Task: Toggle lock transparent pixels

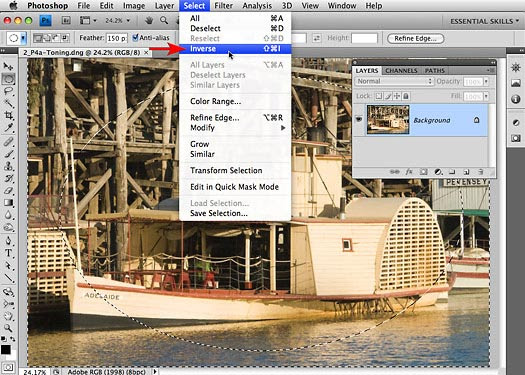Action: pyautogui.click(x=378, y=96)
